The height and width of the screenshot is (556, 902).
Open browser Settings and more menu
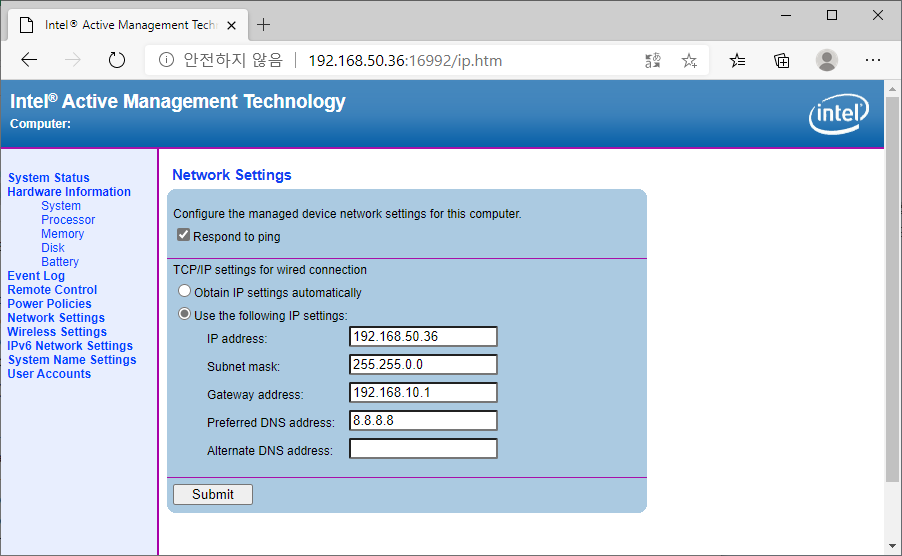tap(873, 60)
